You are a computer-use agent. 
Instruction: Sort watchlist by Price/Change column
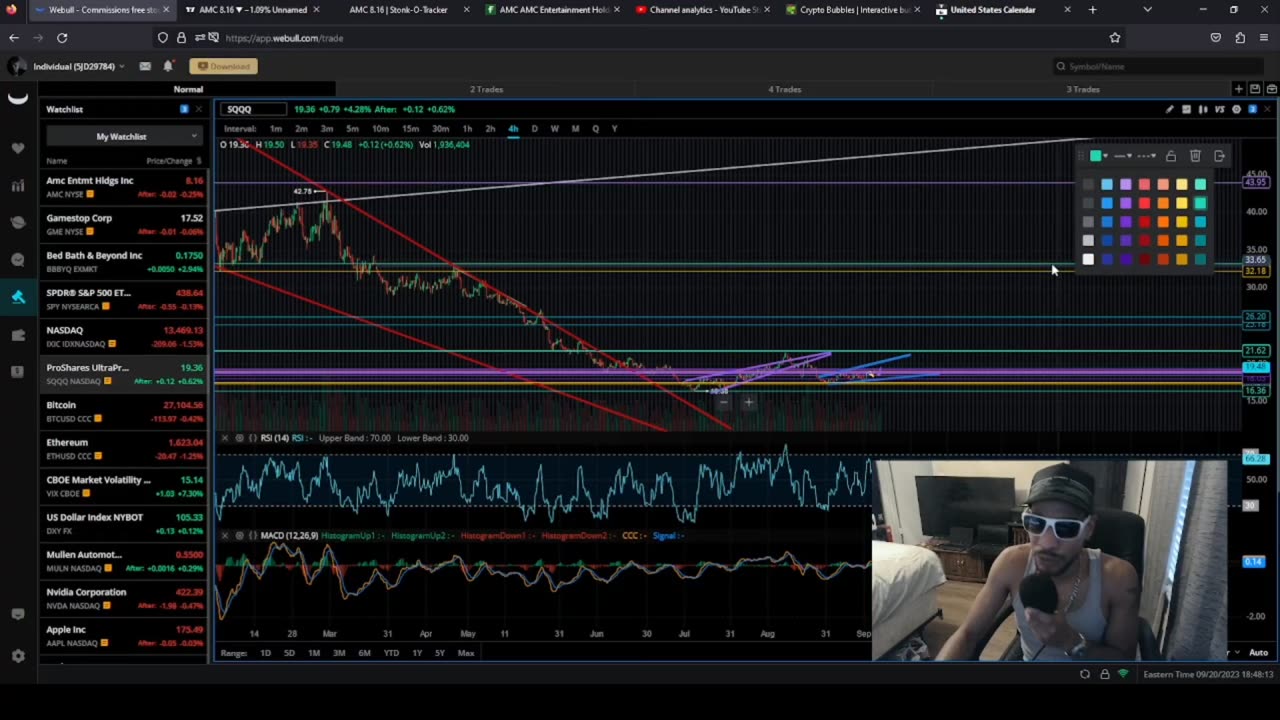click(174, 161)
